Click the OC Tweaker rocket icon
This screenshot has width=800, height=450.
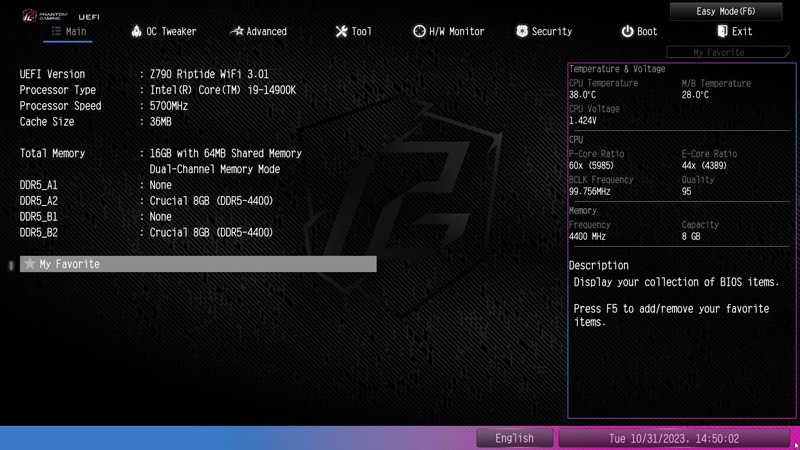[x=136, y=31]
